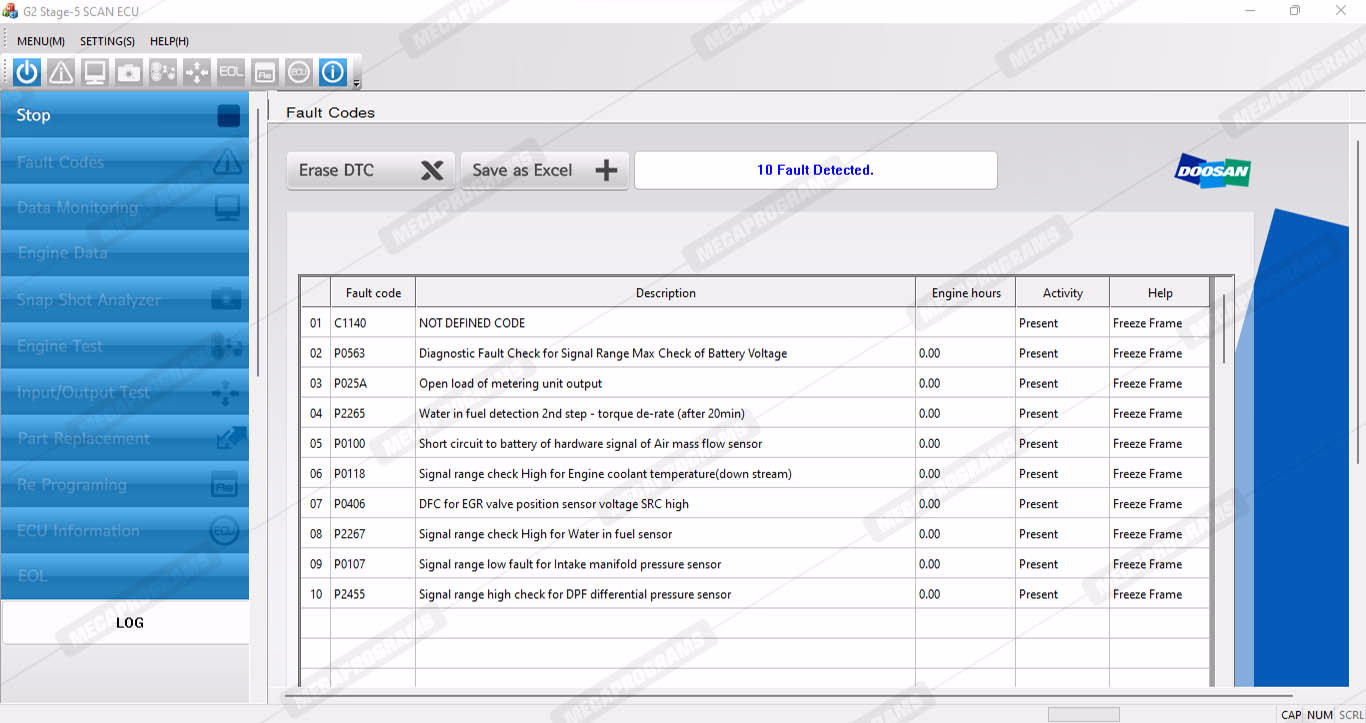Open the HELP(H) menu
The width and height of the screenshot is (1366, 723).
point(169,41)
